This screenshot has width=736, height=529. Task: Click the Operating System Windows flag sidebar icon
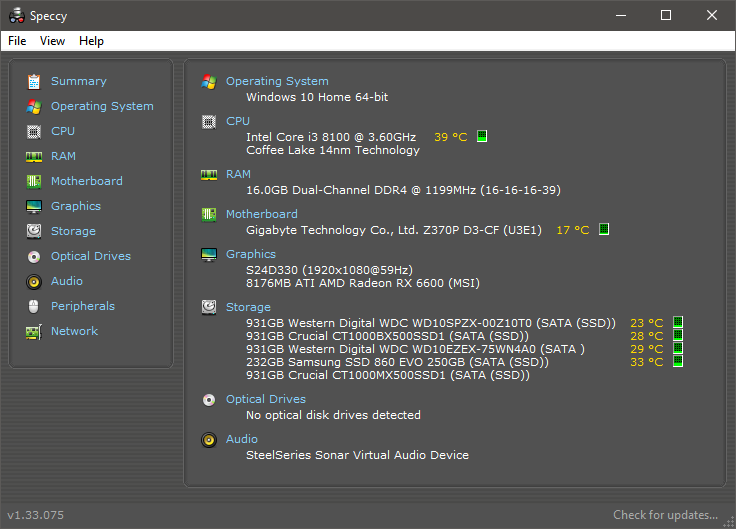(x=34, y=107)
